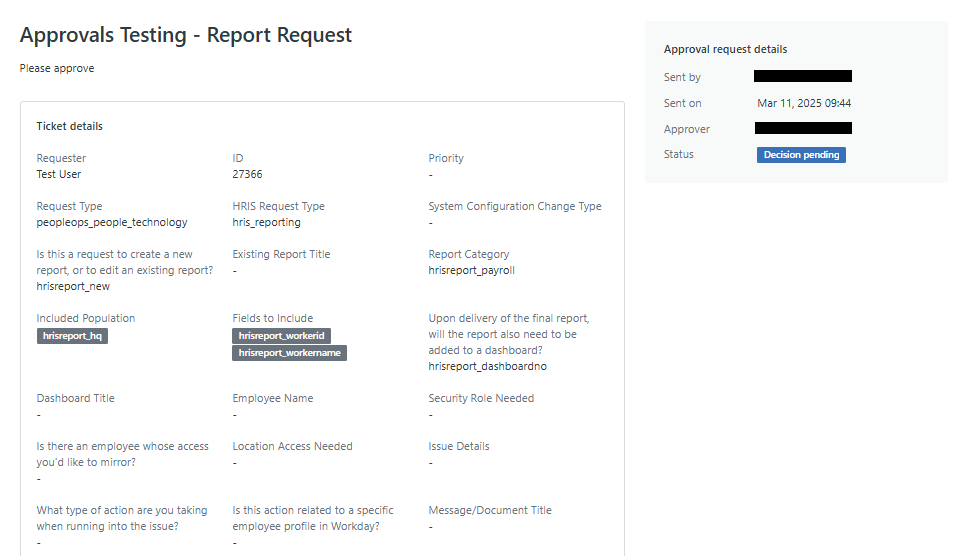Click the Mar 11, 2025 09:44 sent date
The image size is (969, 556).
coord(804,103)
